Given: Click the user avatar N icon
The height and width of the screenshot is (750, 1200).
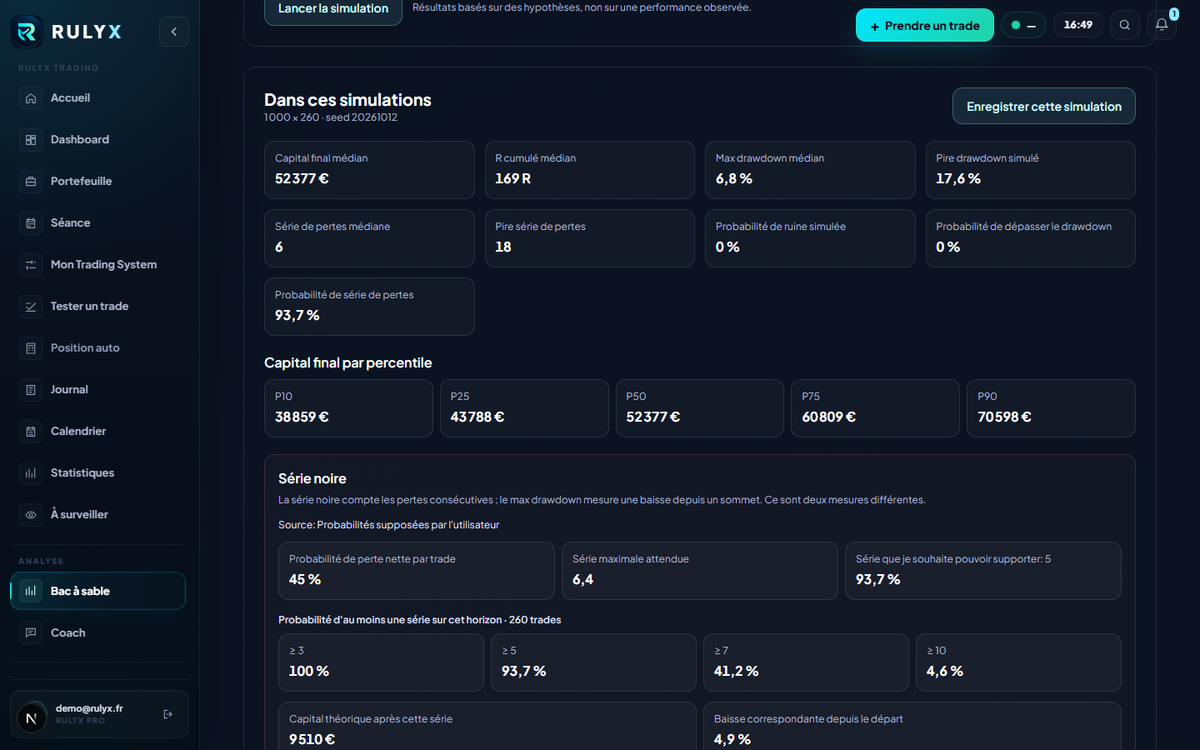Looking at the screenshot, I should (32, 718).
